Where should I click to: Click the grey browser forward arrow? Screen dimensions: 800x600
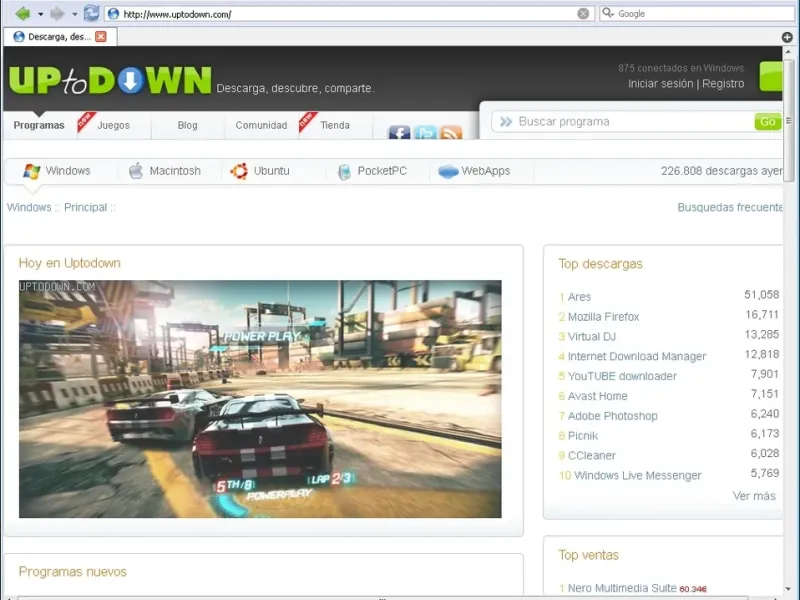click(x=57, y=14)
